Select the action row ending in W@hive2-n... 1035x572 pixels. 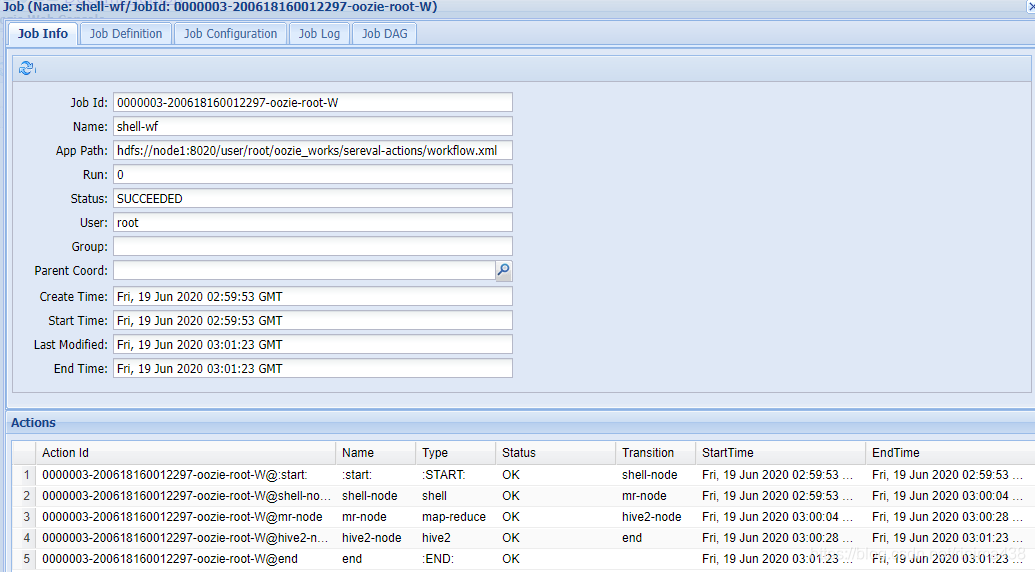click(x=523, y=538)
